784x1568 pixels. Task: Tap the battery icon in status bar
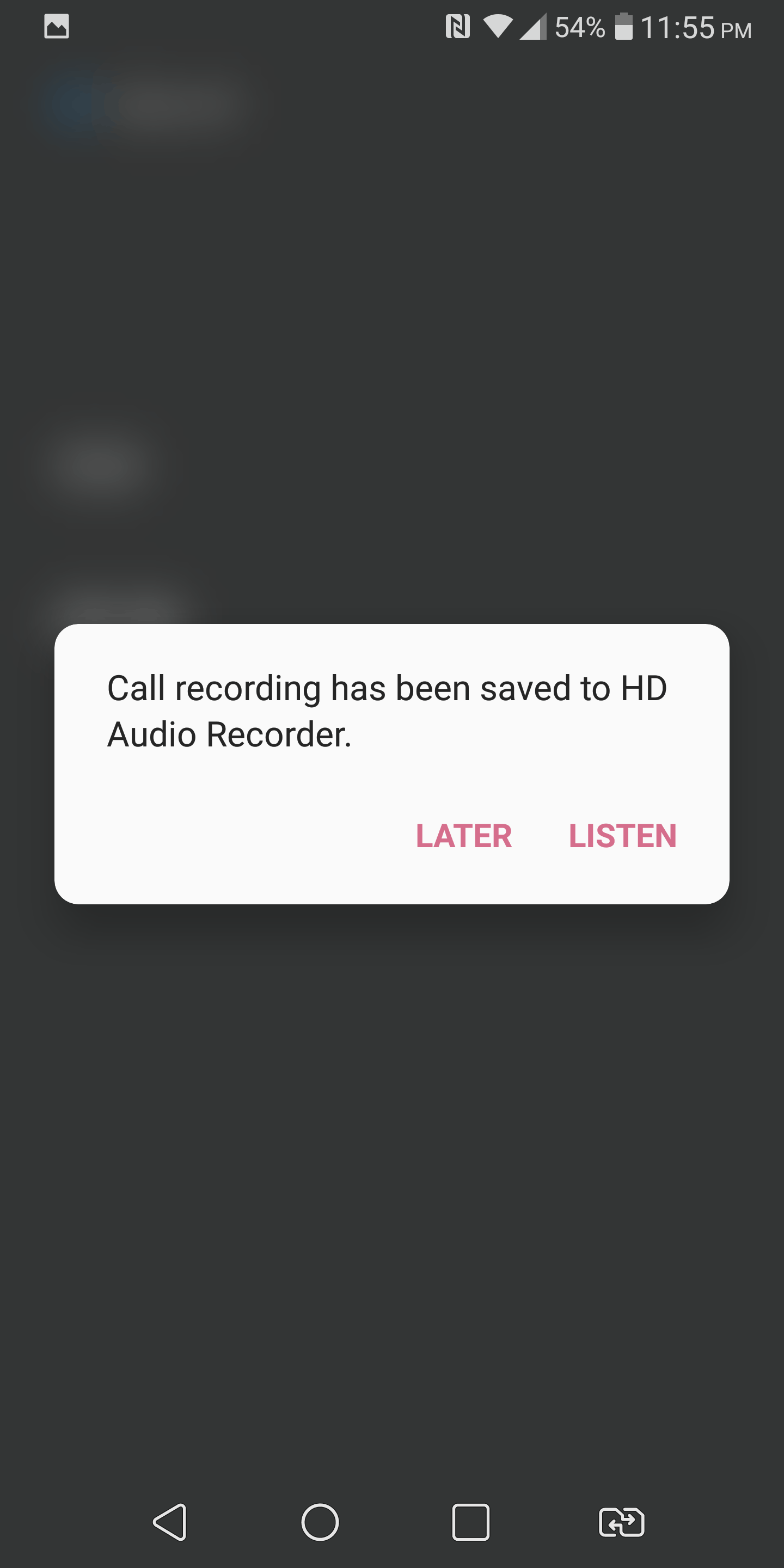coord(624,27)
